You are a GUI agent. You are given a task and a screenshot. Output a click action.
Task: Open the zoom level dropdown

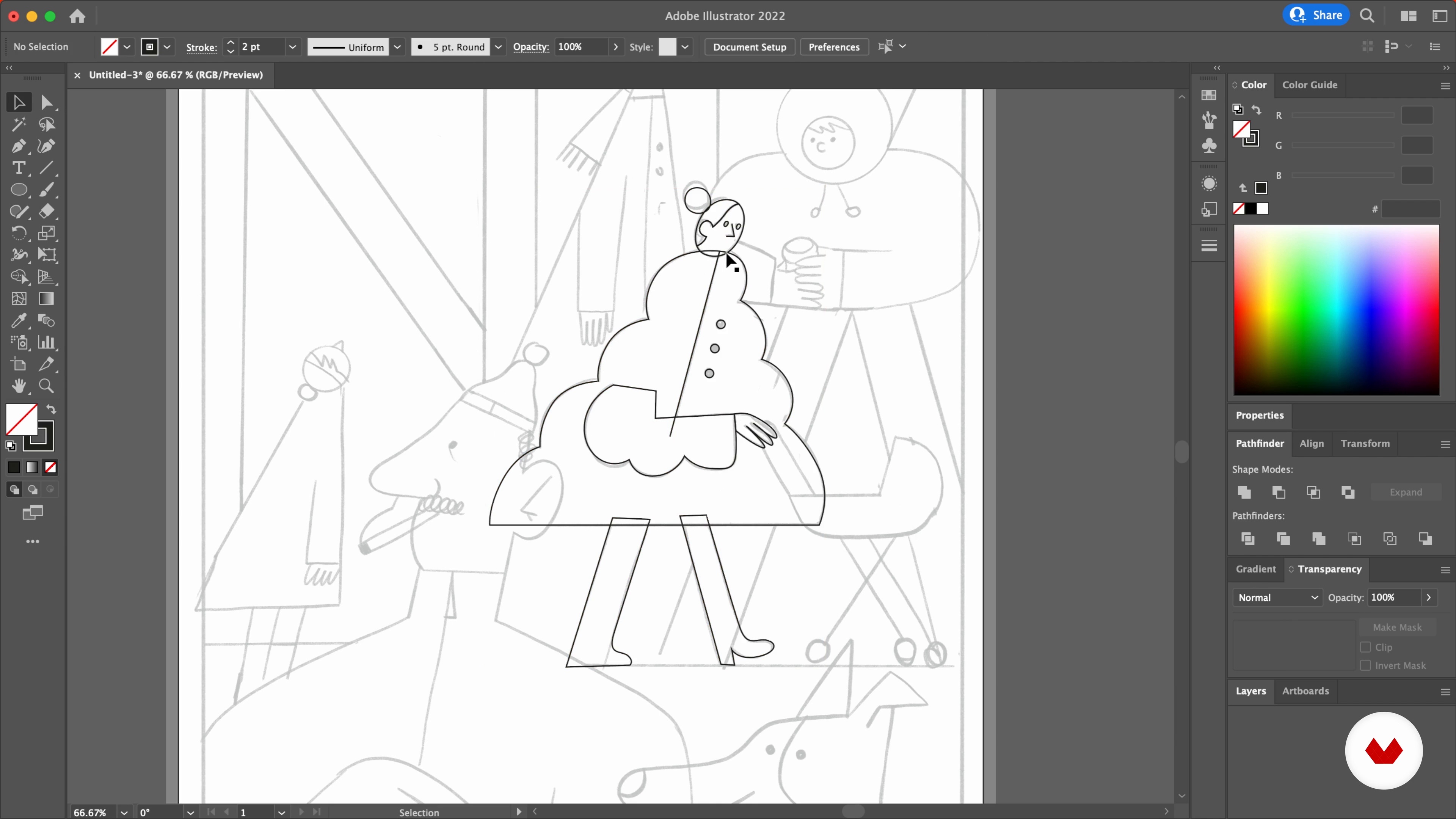124,813
